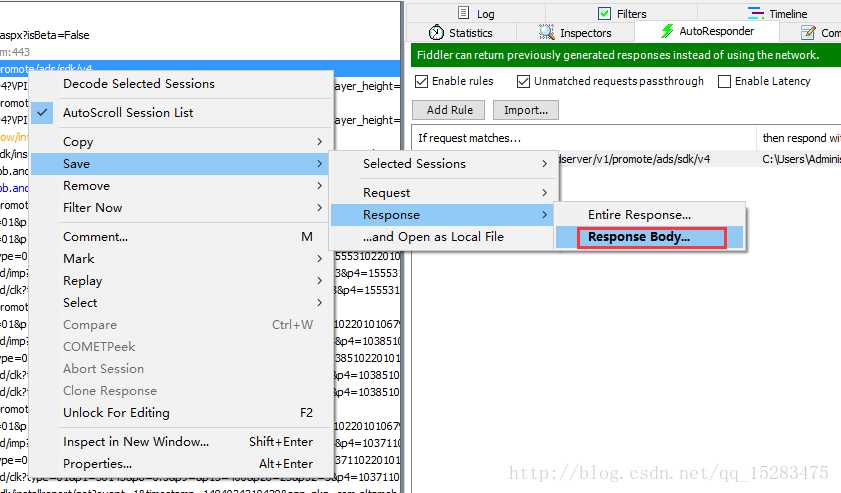
Task: Click the Log tab icon
Action: (x=464, y=13)
